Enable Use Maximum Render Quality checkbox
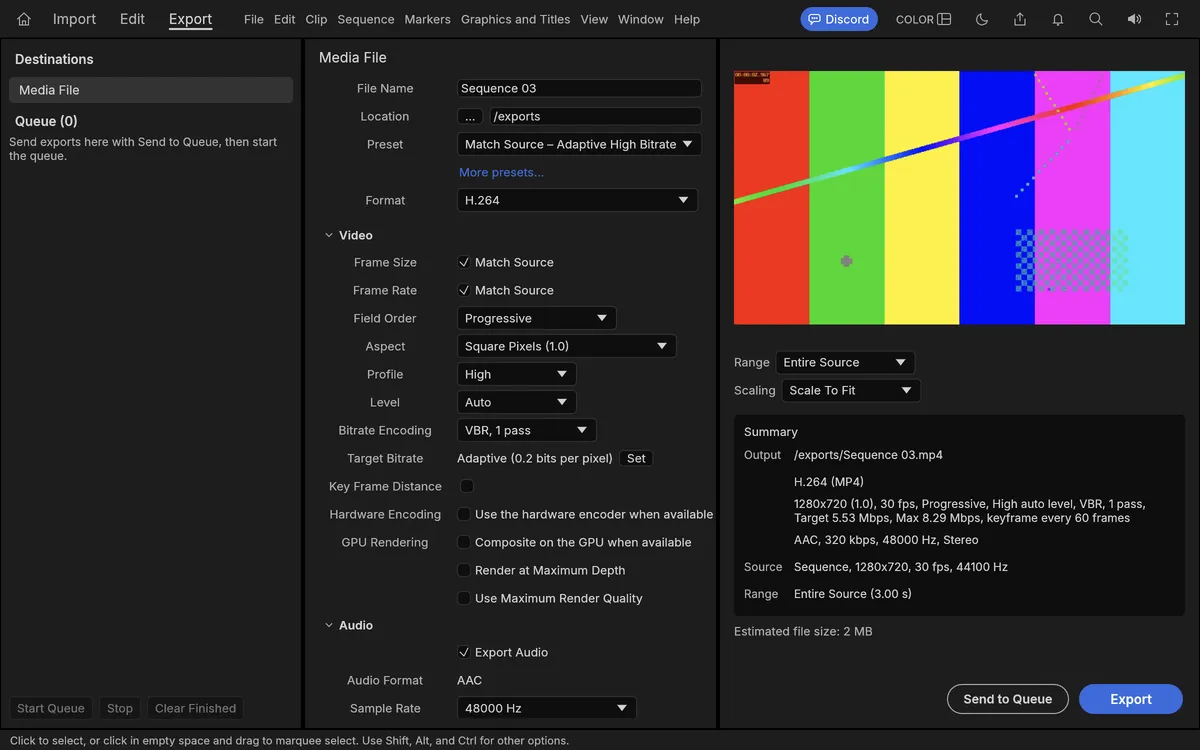The height and width of the screenshot is (750, 1200). coord(464,598)
